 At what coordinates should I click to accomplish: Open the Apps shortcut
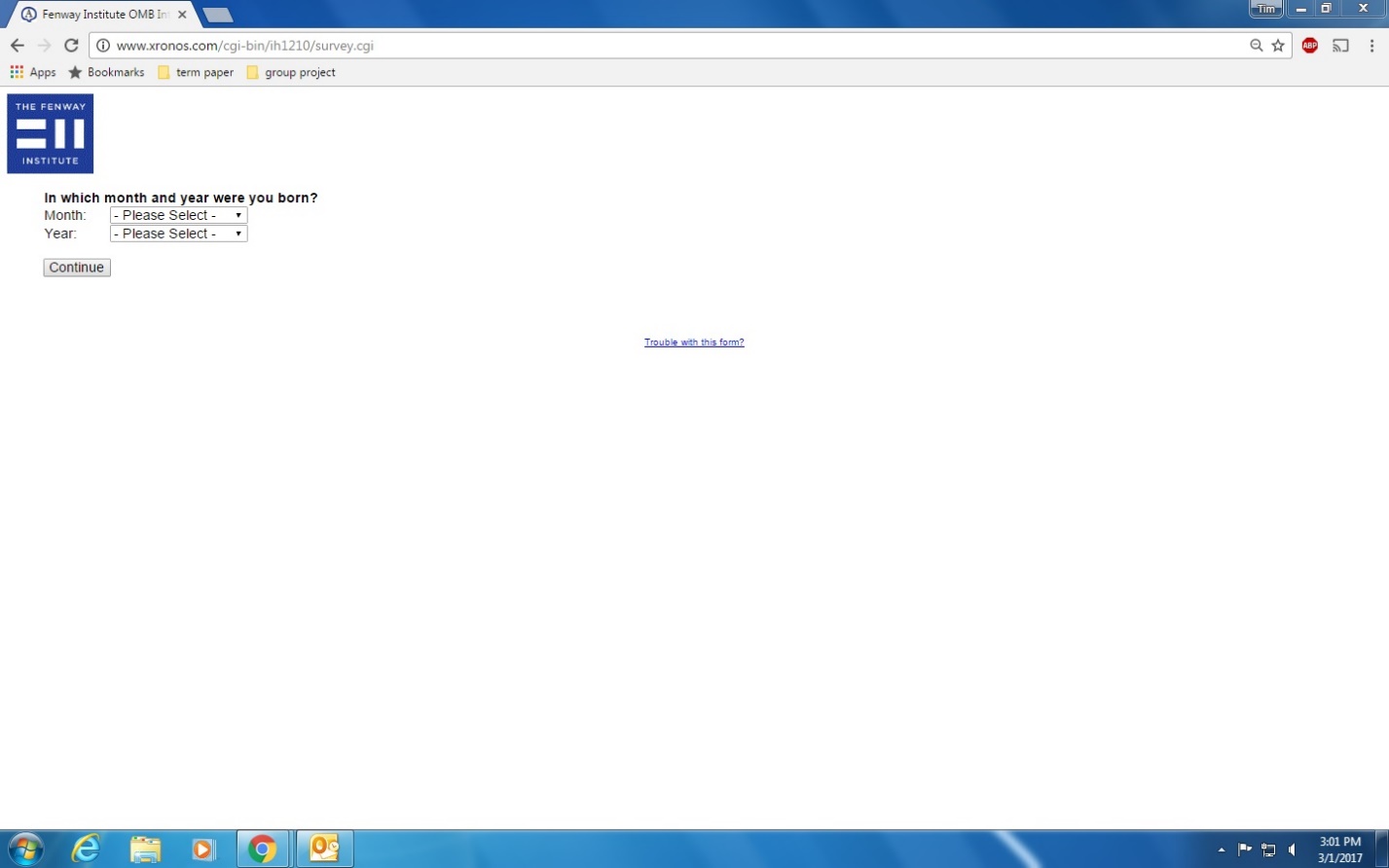[x=33, y=72]
